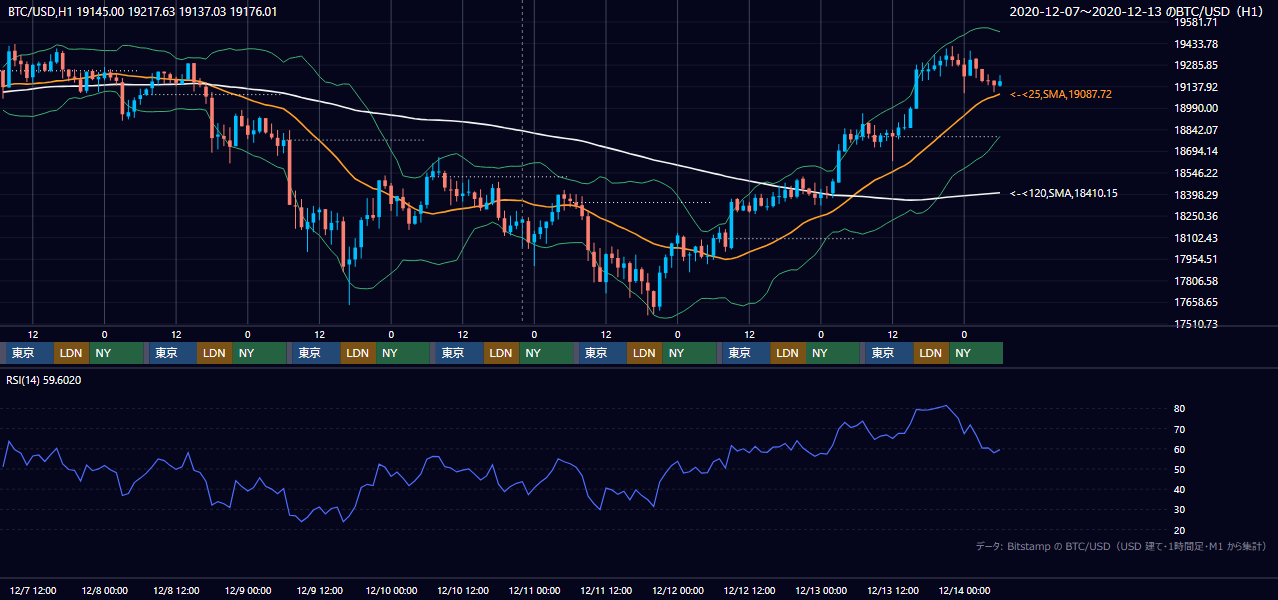
Task: Select the 12/12 00:00 date label
Action: coord(677,590)
